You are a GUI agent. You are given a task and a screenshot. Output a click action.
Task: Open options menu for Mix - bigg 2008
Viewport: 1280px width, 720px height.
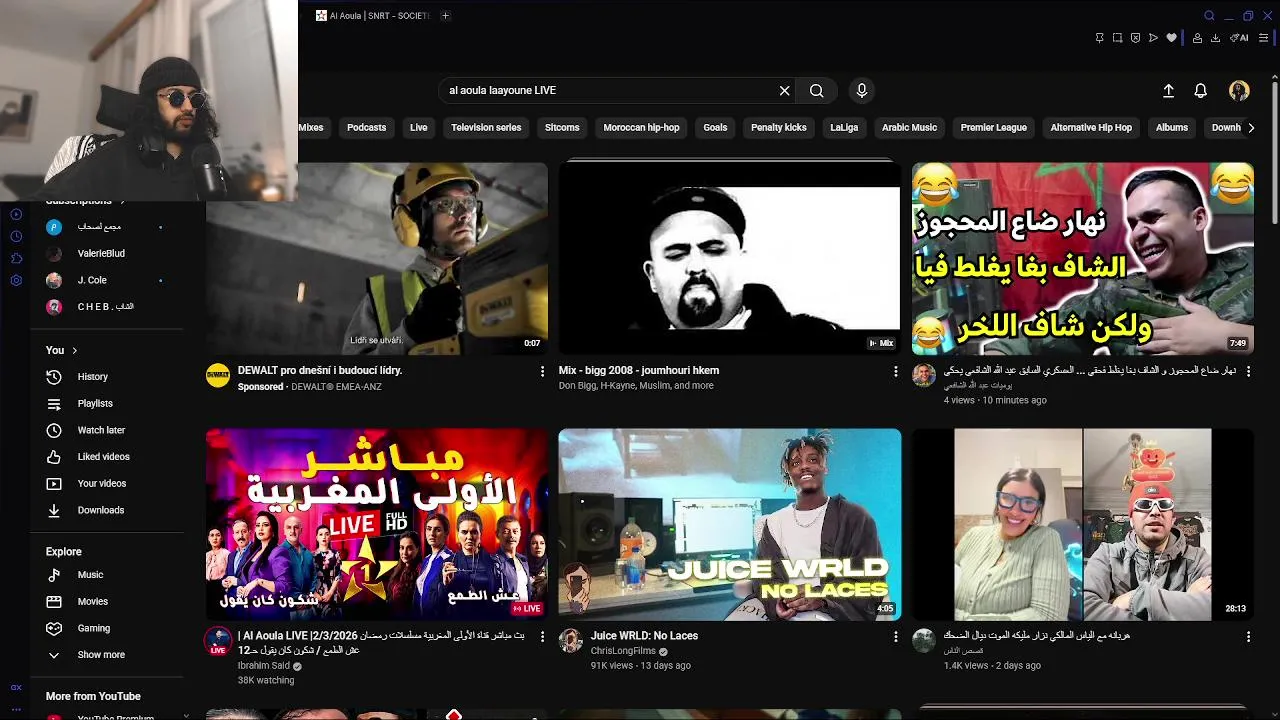[x=896, y=371]
